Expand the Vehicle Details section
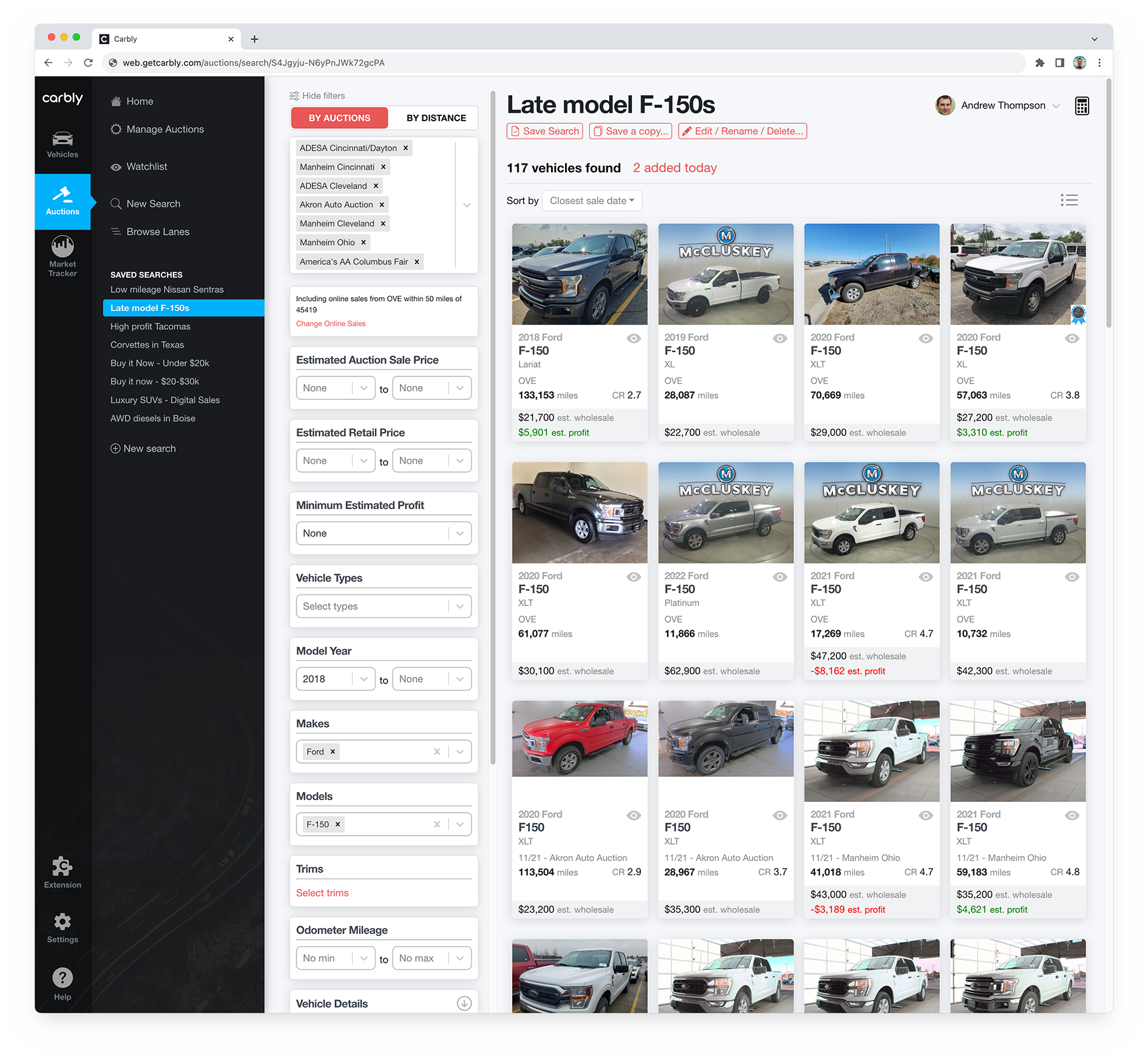 tap(464, 1003)
